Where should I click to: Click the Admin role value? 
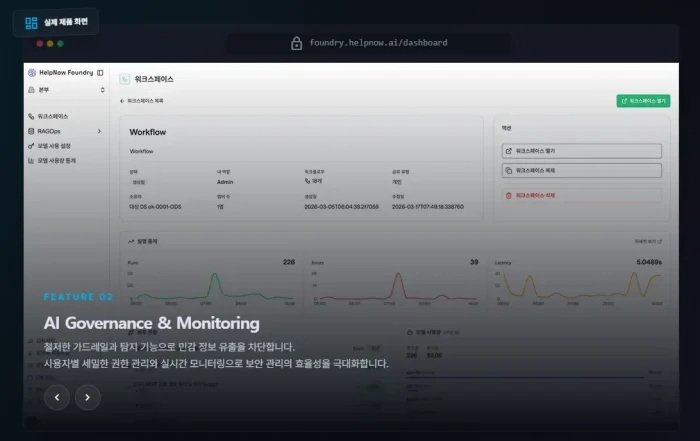tap(225, 182)
